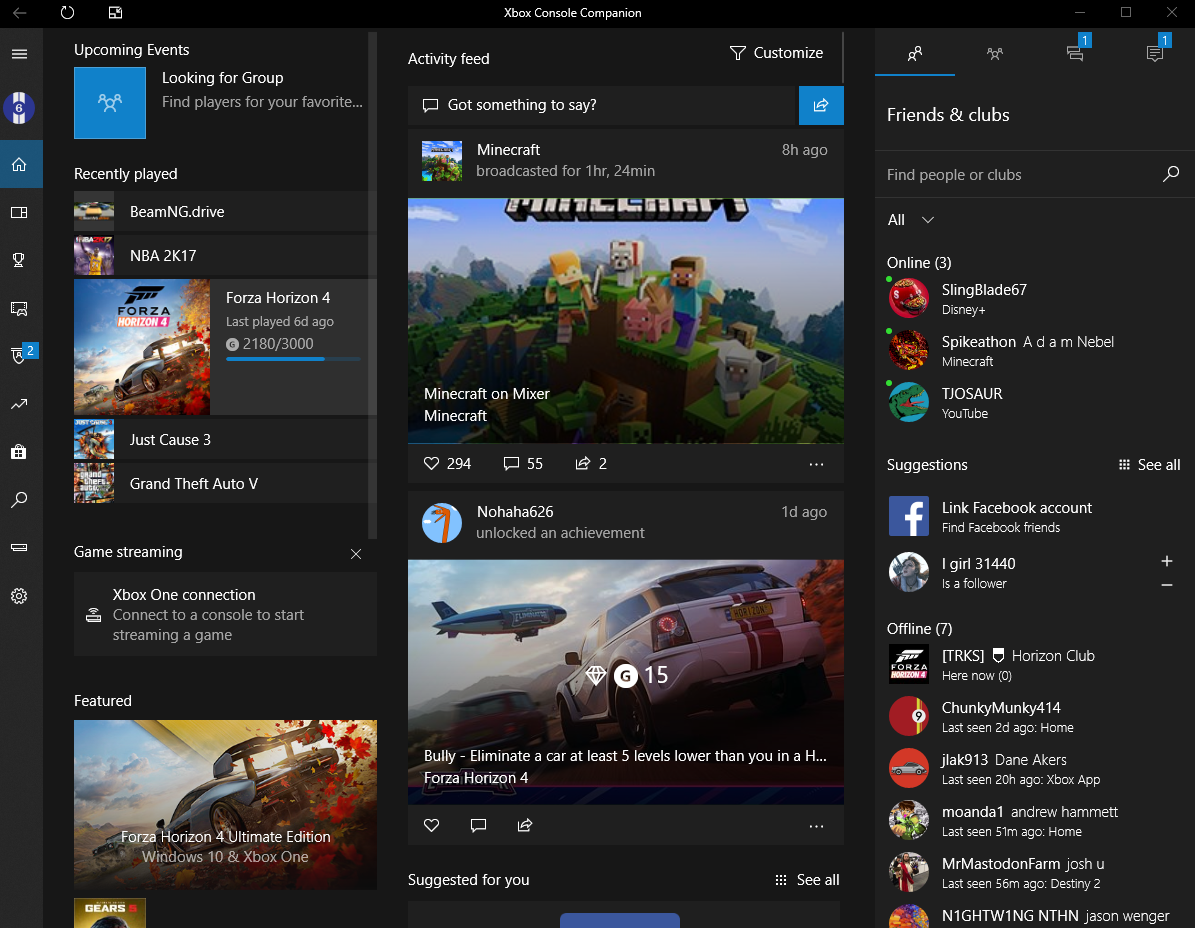Open Microsoft Store bag icon
Viewport: 1195px width, 928px height.
20,452
